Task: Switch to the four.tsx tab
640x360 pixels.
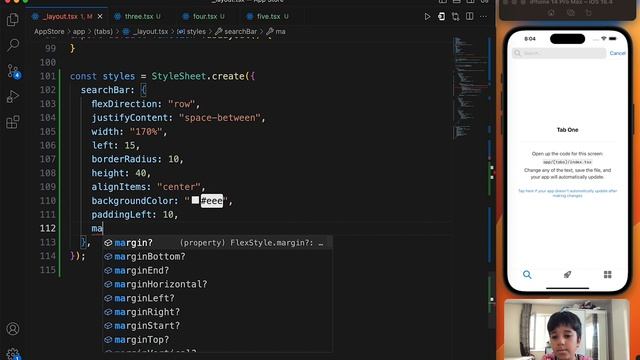Action: 204,16
